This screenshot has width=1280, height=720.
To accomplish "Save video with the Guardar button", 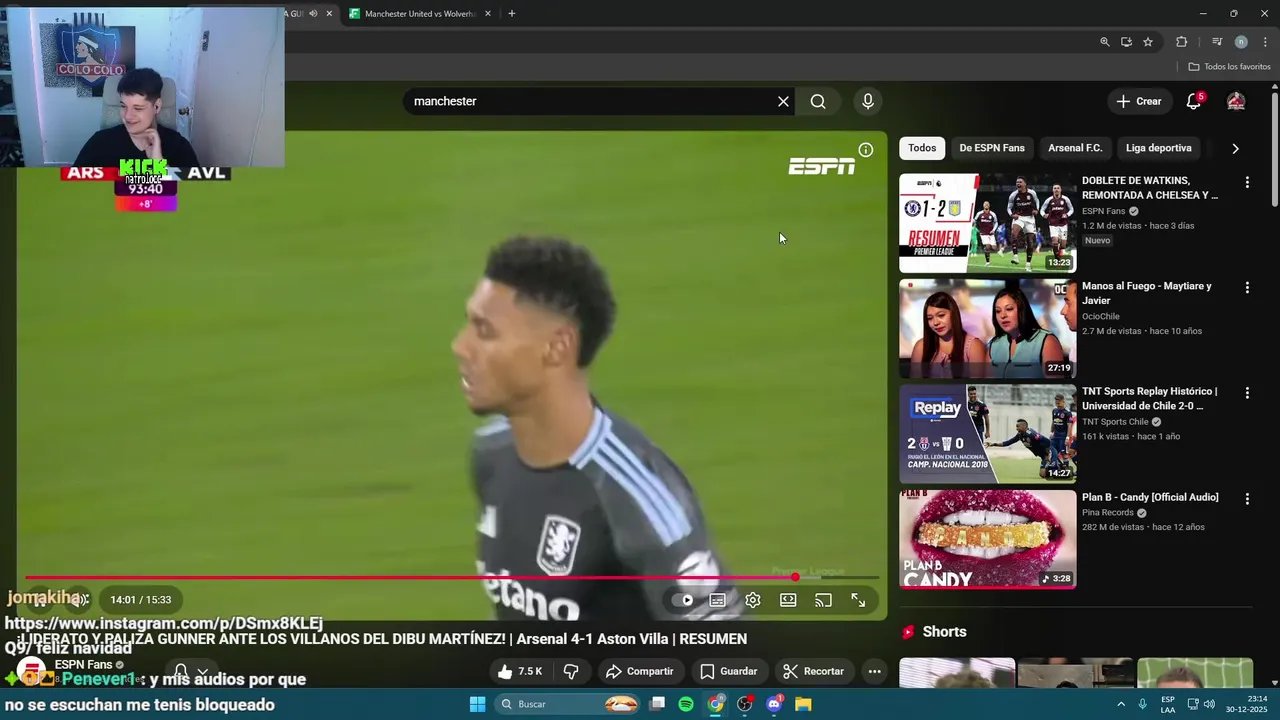I will coord(728,671).
